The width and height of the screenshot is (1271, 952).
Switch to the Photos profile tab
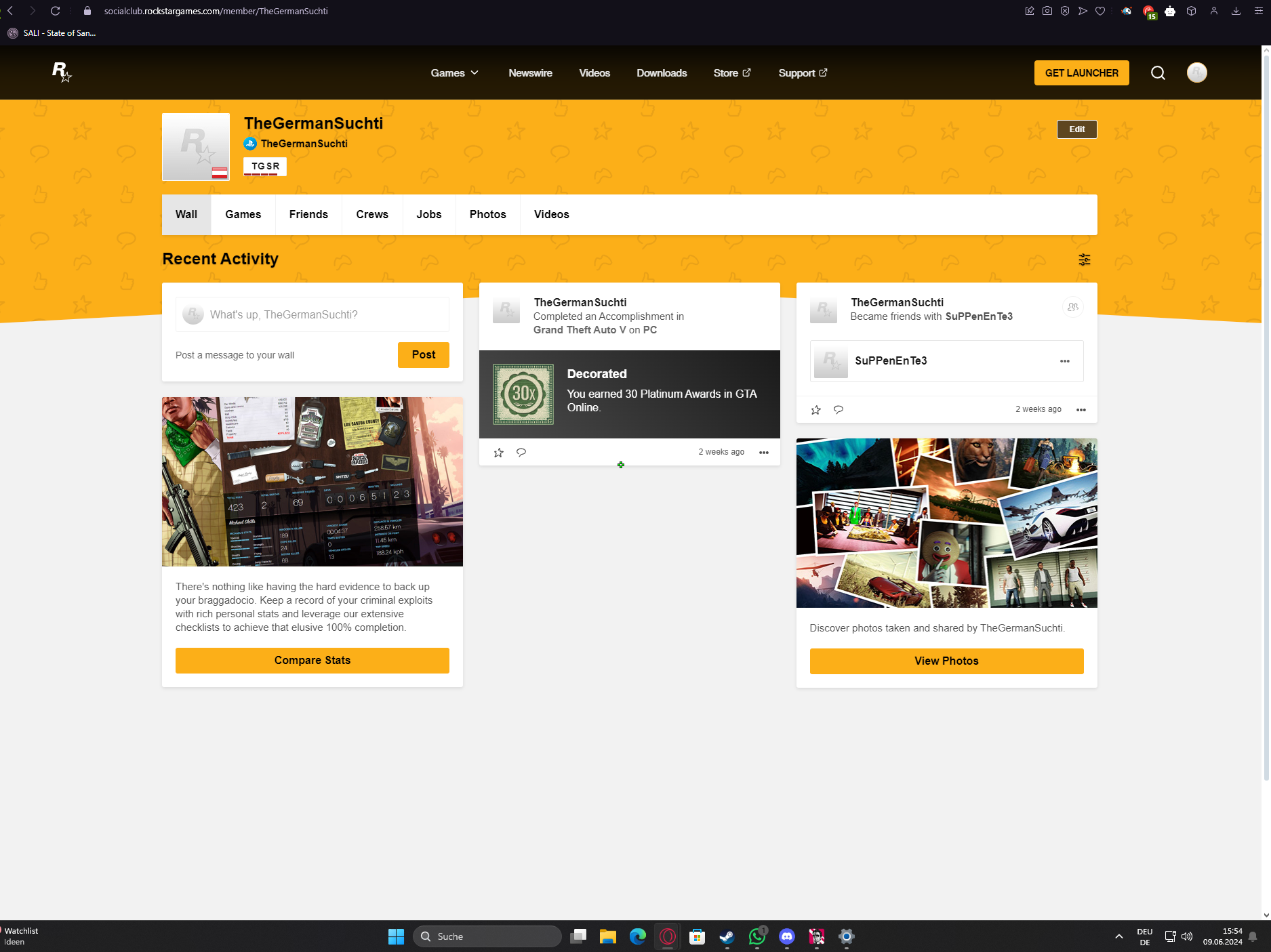click(x=488, y=214)
